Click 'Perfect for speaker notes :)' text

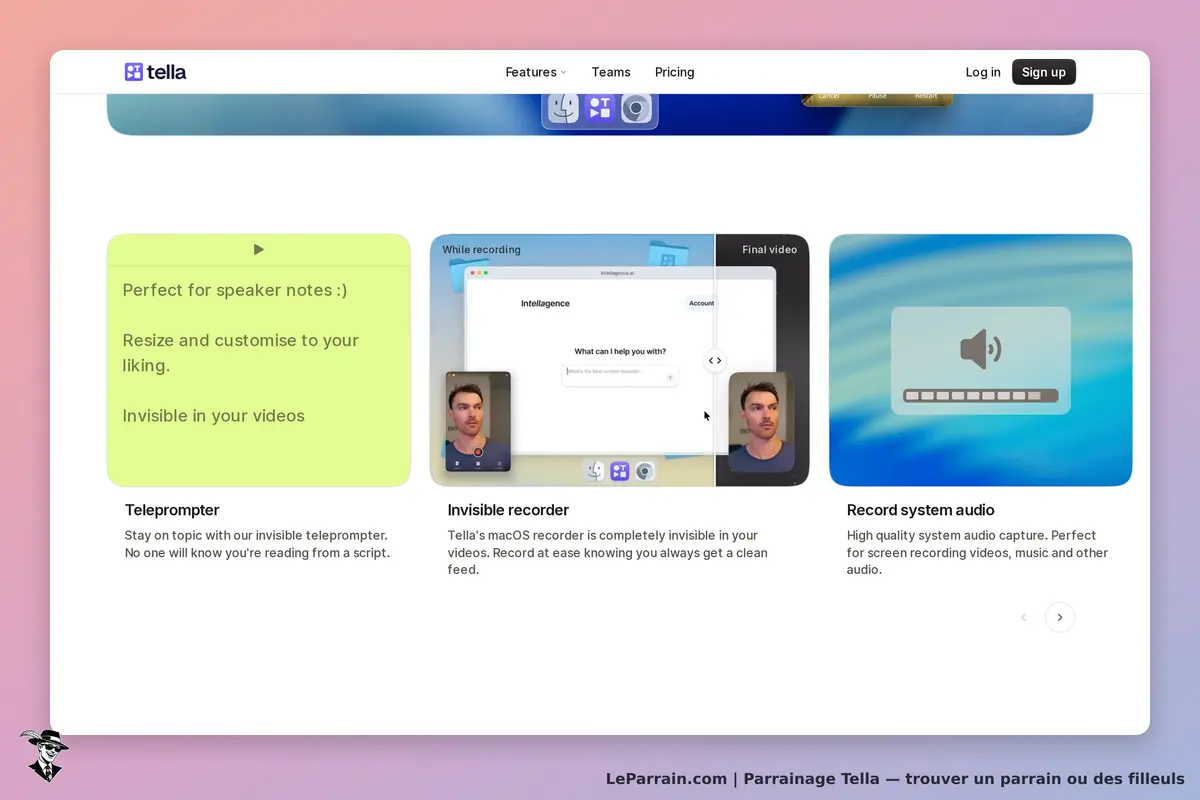[x=235, y=290]
